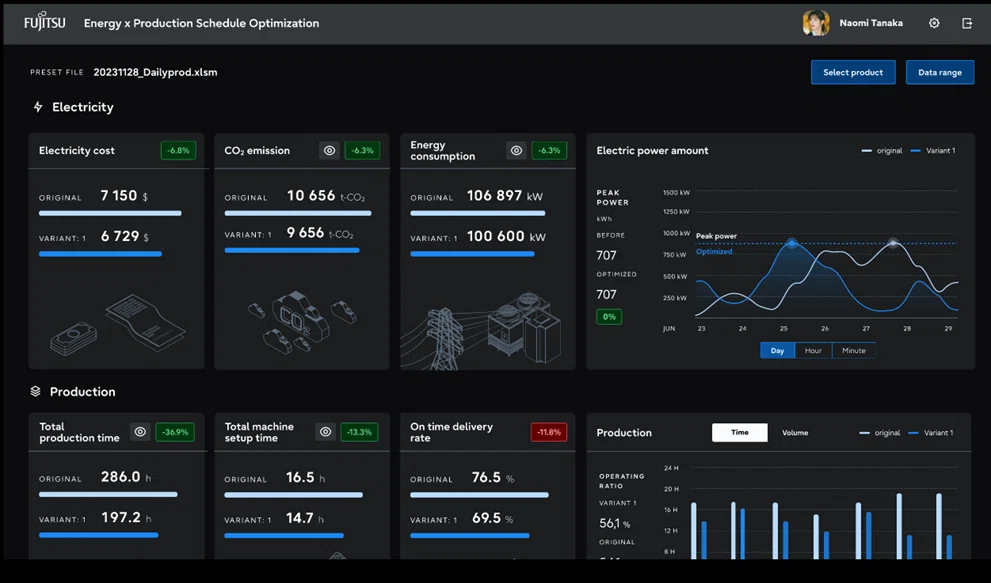Click Naomi Tanaka's profile avatar

(x=816, y=23)
